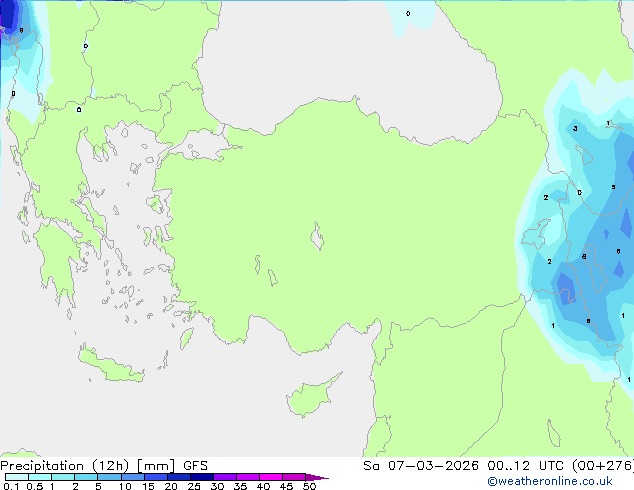
Task: Click the legend label '50'
Action: pos(309,486)
